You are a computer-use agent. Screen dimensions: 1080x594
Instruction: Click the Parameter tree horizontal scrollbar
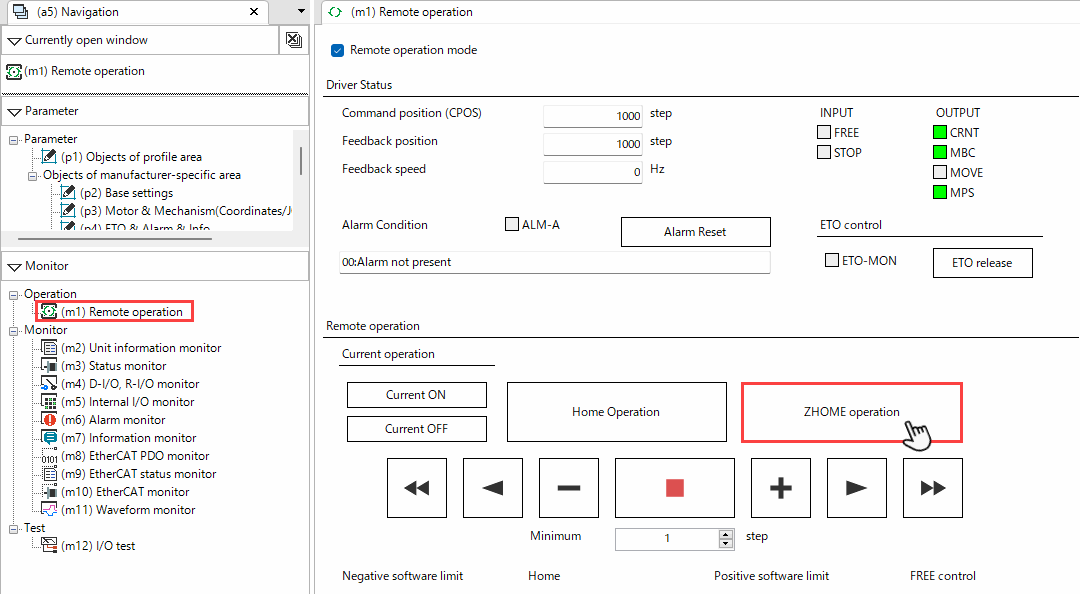(114, 239)
